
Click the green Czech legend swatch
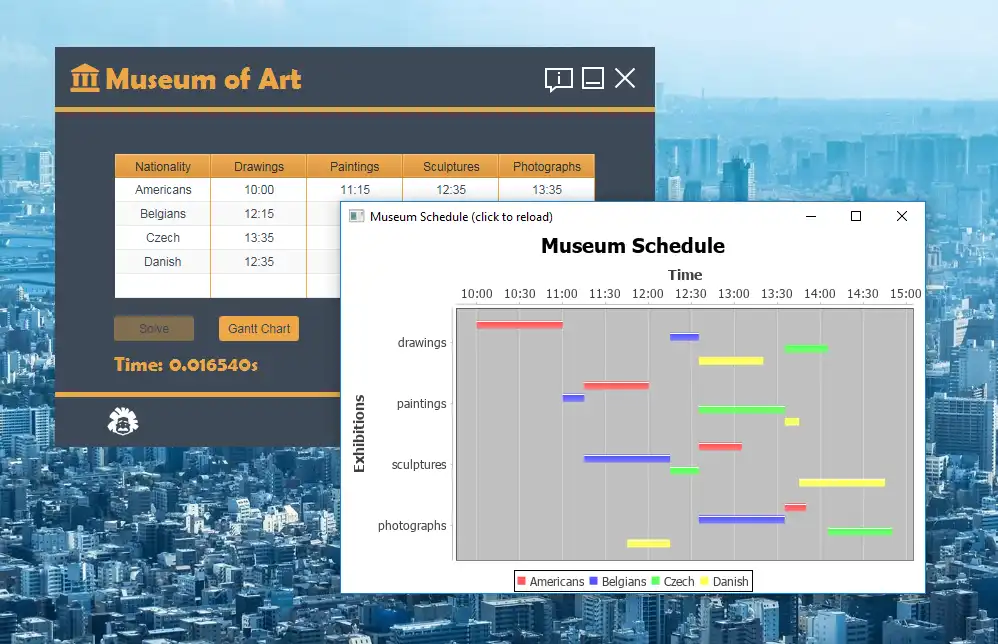tap(656, 581)
